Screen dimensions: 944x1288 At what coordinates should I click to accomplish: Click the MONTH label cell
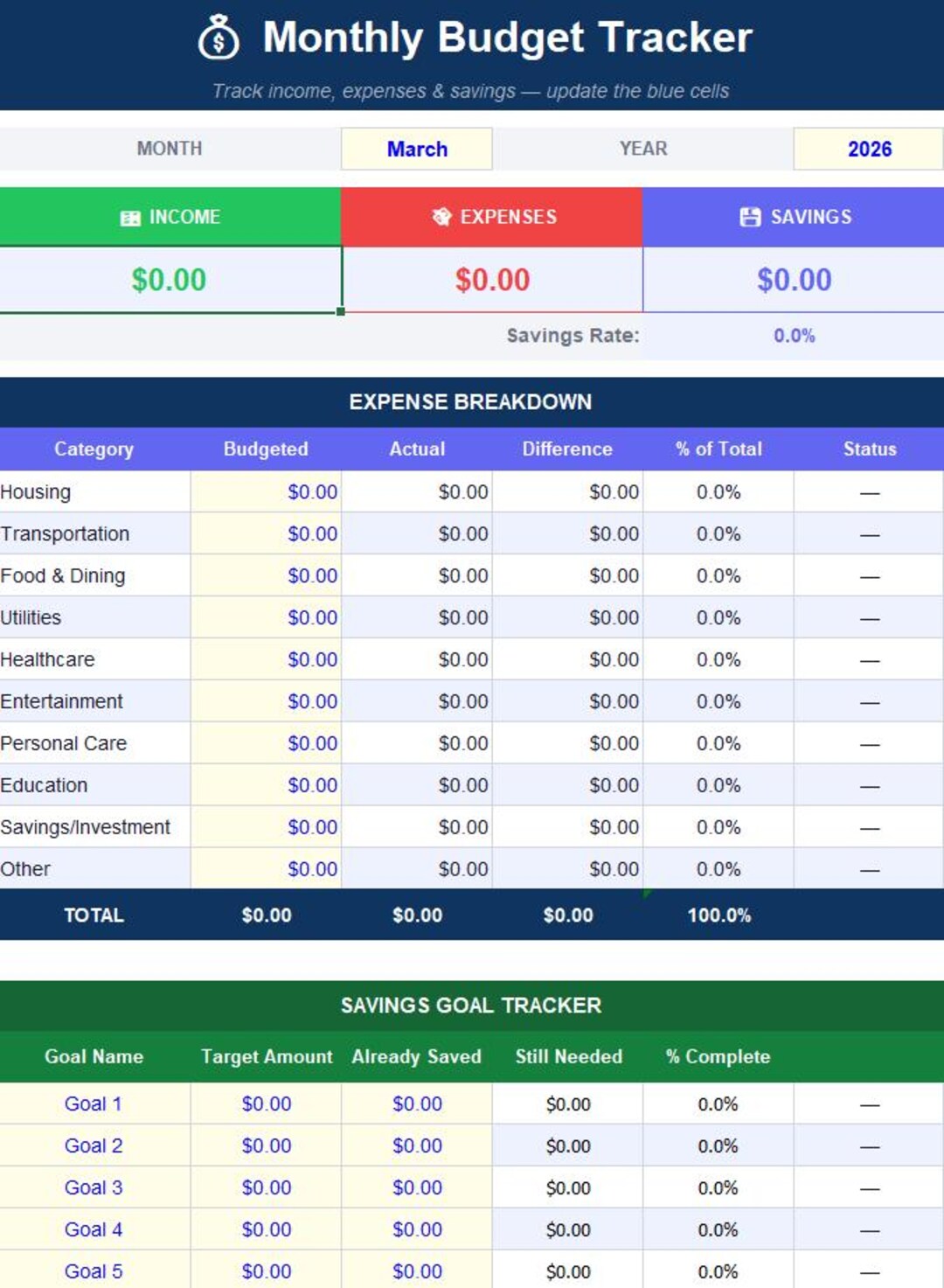170,149
